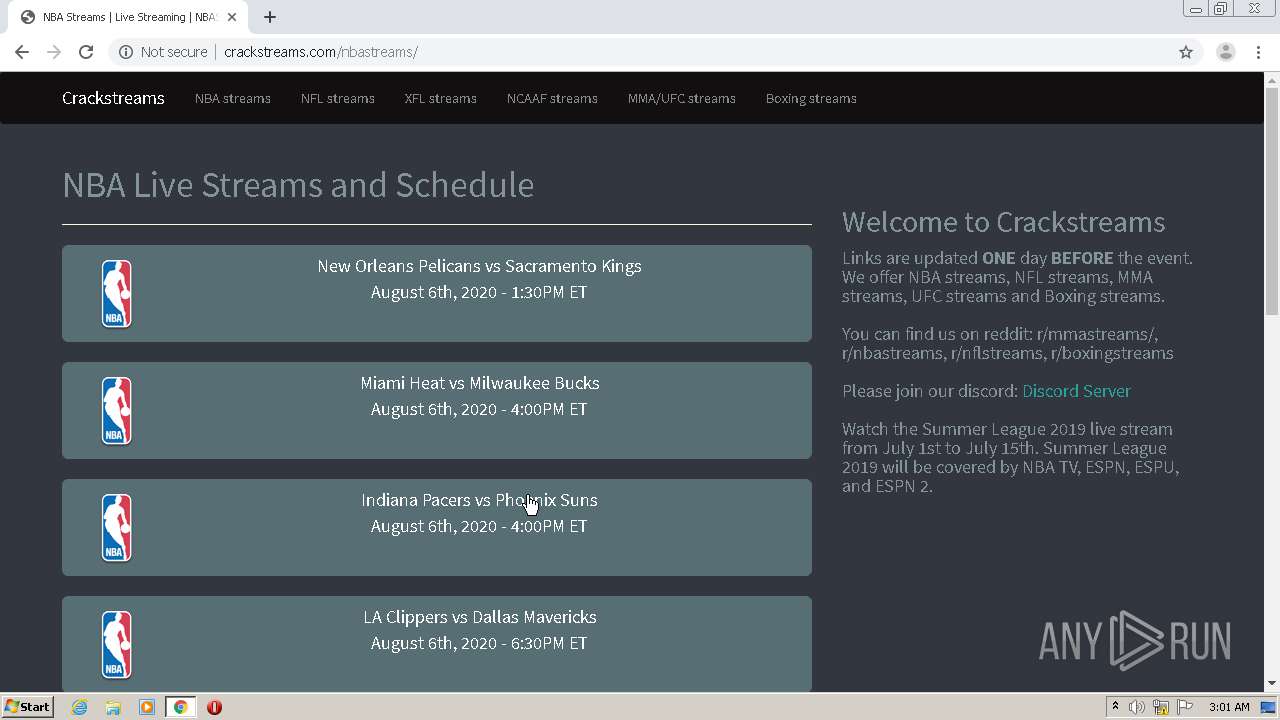Screen dimensions: 1280x720
Task: Open the volume speaker tray icon
Action: 1137,707
